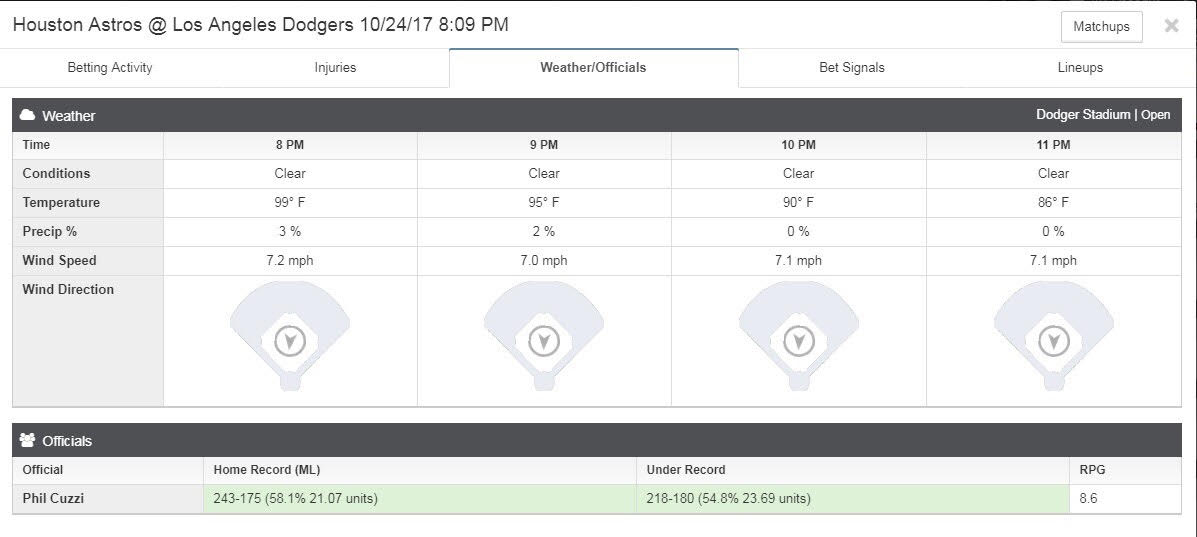Click the Weather section header text

click(69, 116)
